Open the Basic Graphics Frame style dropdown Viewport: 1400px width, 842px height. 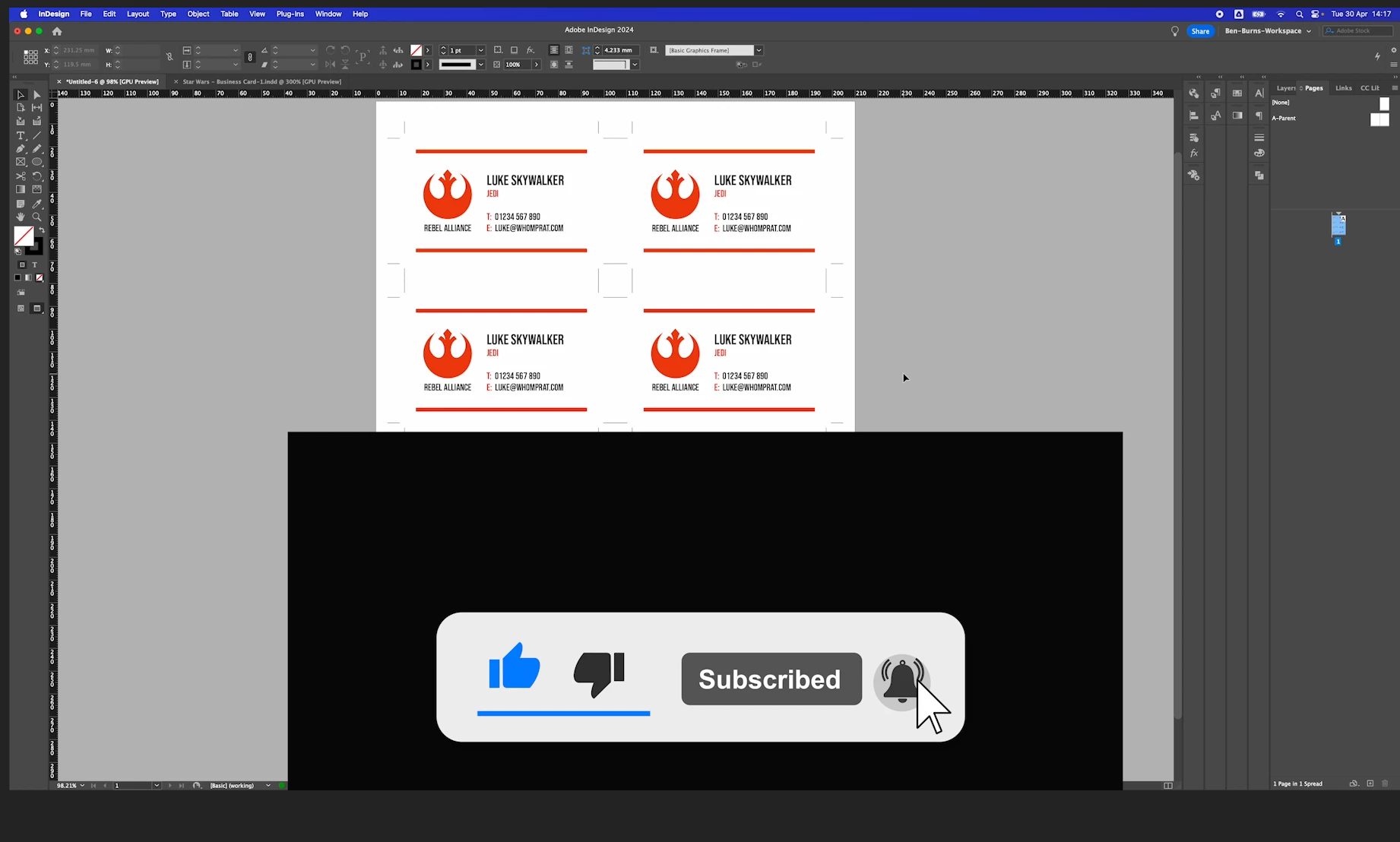click(759, 50)
